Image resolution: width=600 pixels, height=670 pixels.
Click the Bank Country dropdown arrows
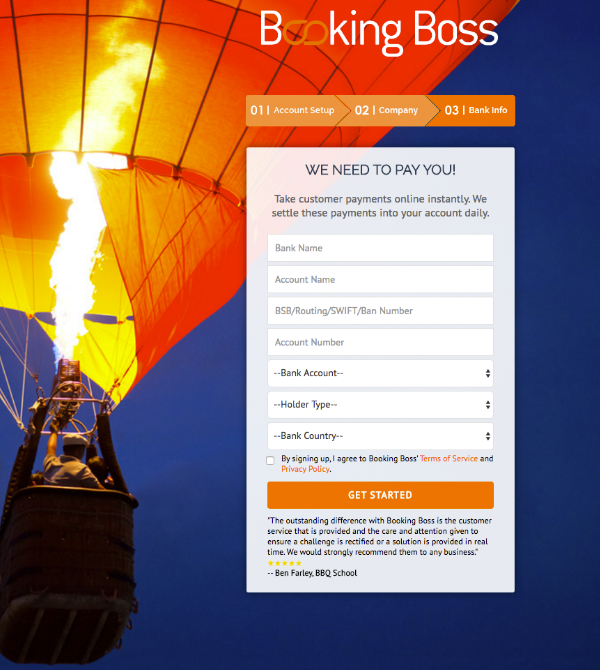coord(488,436)
